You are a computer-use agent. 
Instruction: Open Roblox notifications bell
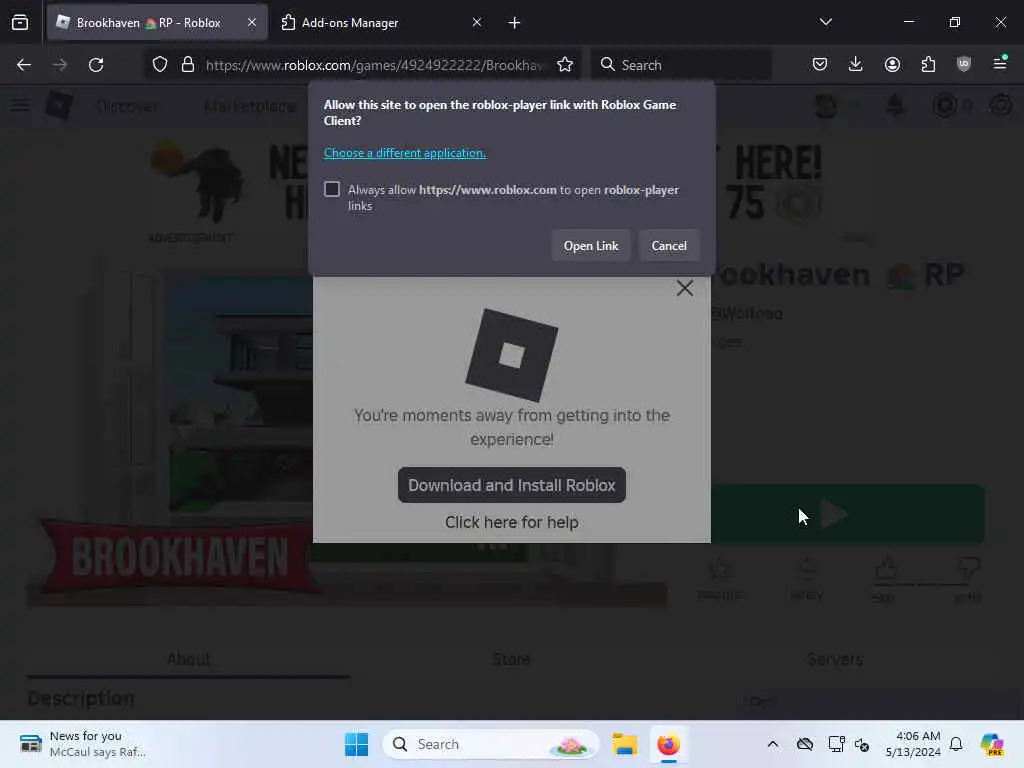895,104
